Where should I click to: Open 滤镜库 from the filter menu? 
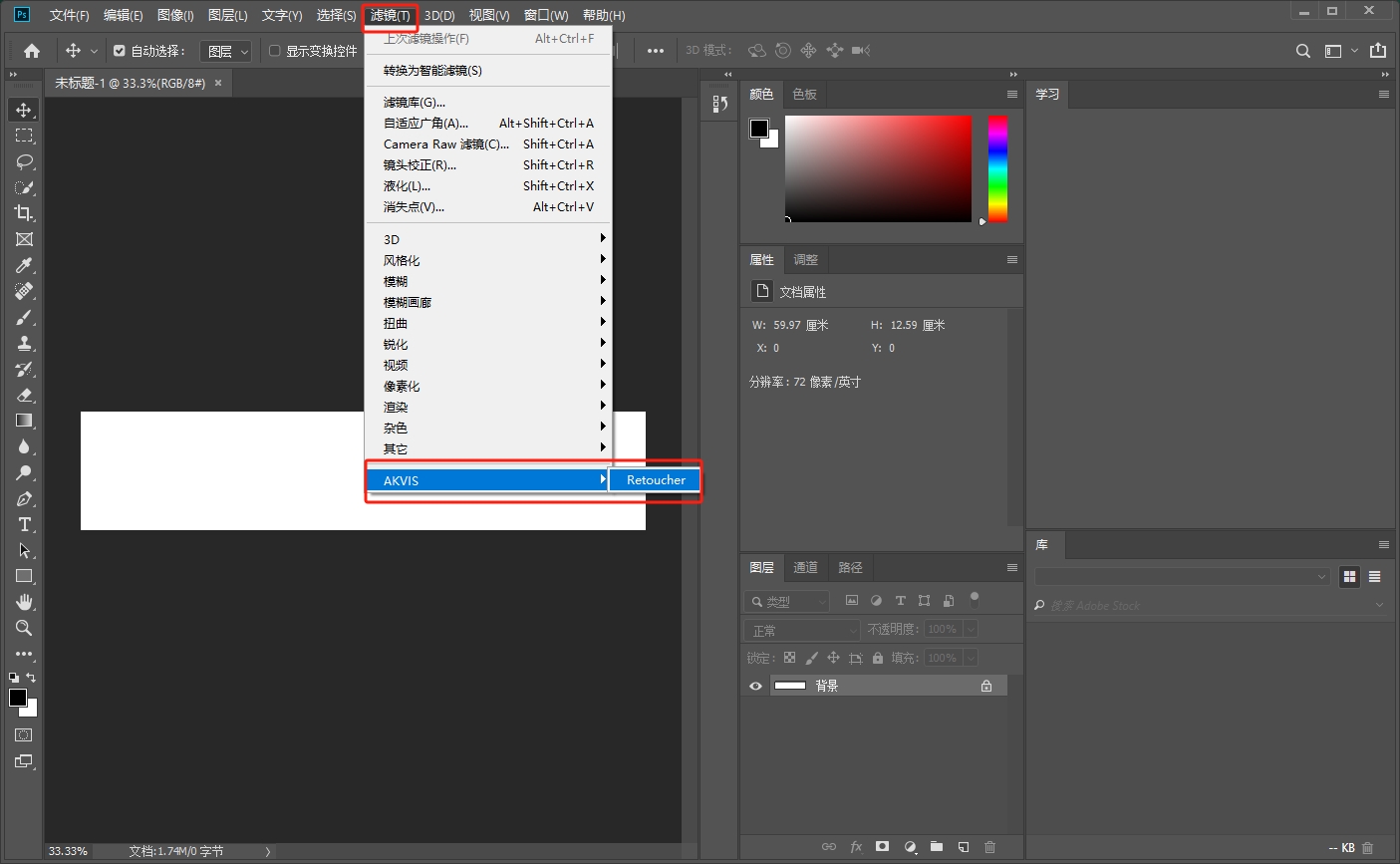[415, 103]
